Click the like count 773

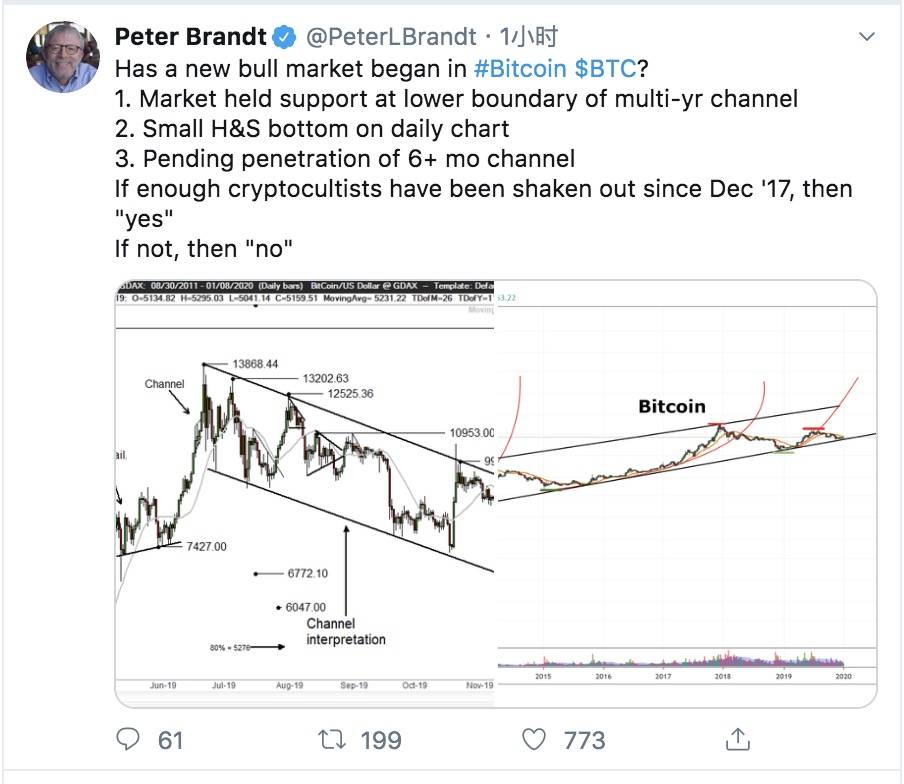(x=585, y=740)
